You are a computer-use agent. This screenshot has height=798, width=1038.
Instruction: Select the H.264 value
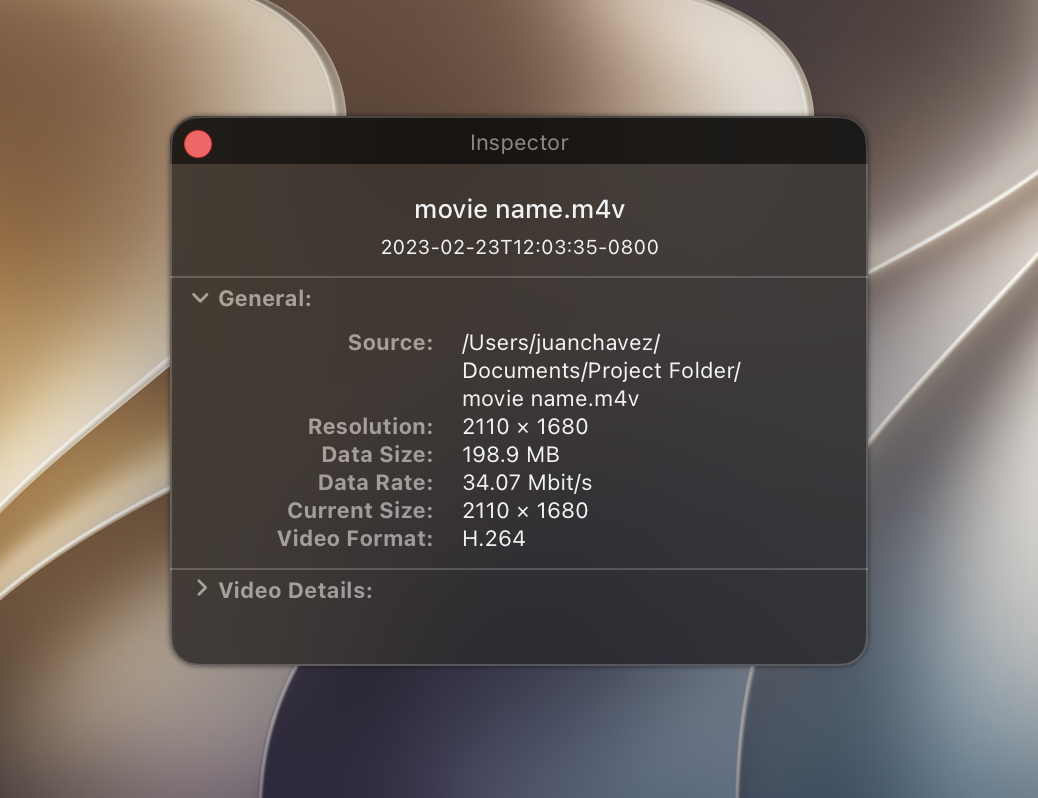[494, 538]
